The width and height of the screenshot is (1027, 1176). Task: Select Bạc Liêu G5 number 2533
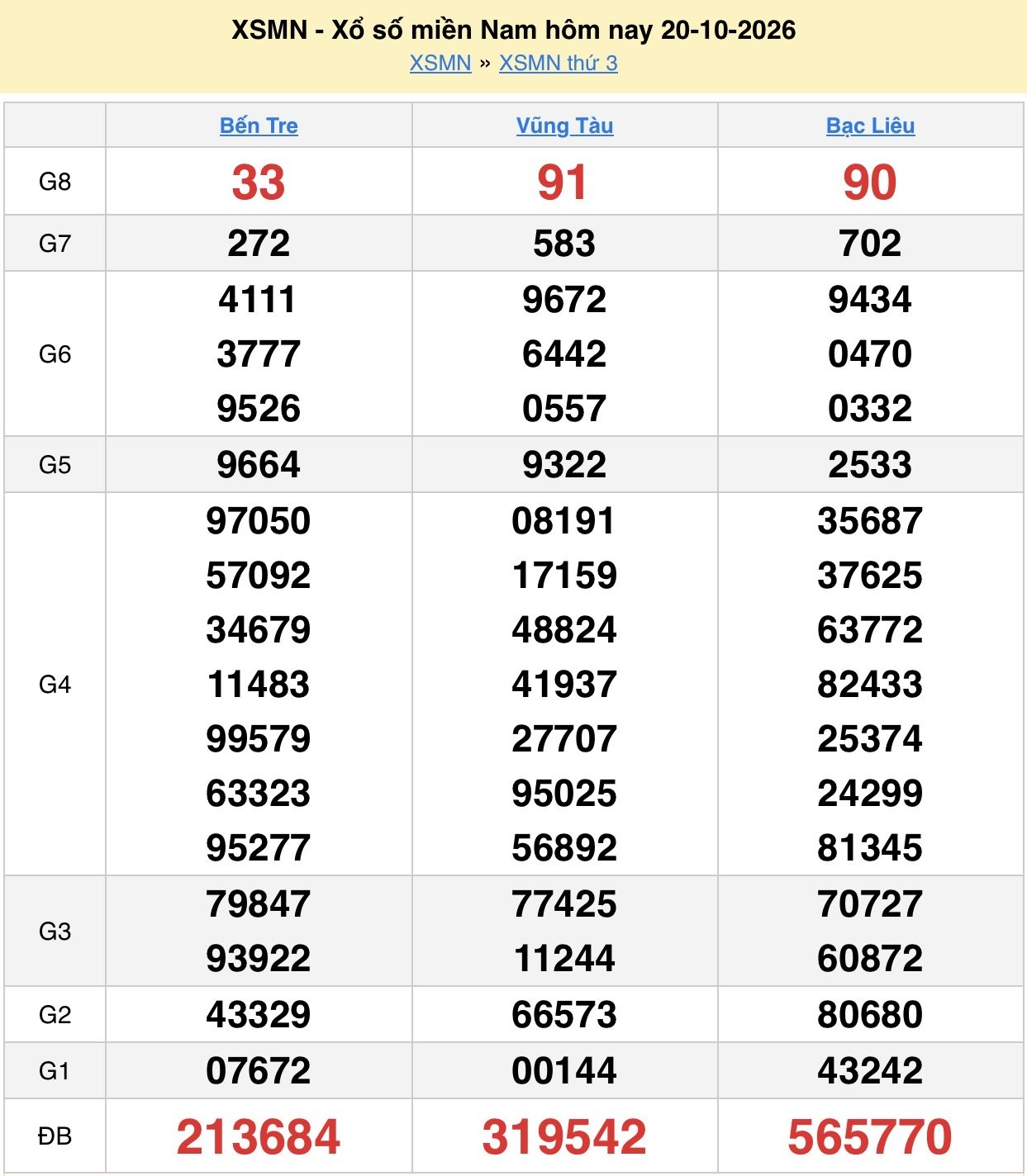pyautogui.click(x=870, y=465)
